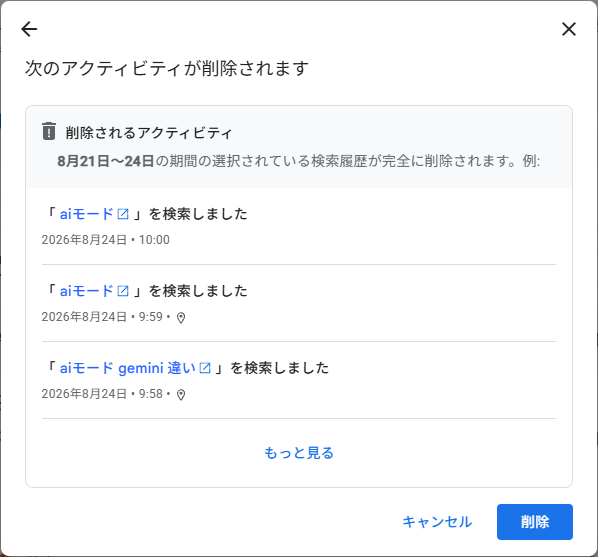
Task: Open the aiモード link searched at 9:59
Action: (x=87, y=291)
